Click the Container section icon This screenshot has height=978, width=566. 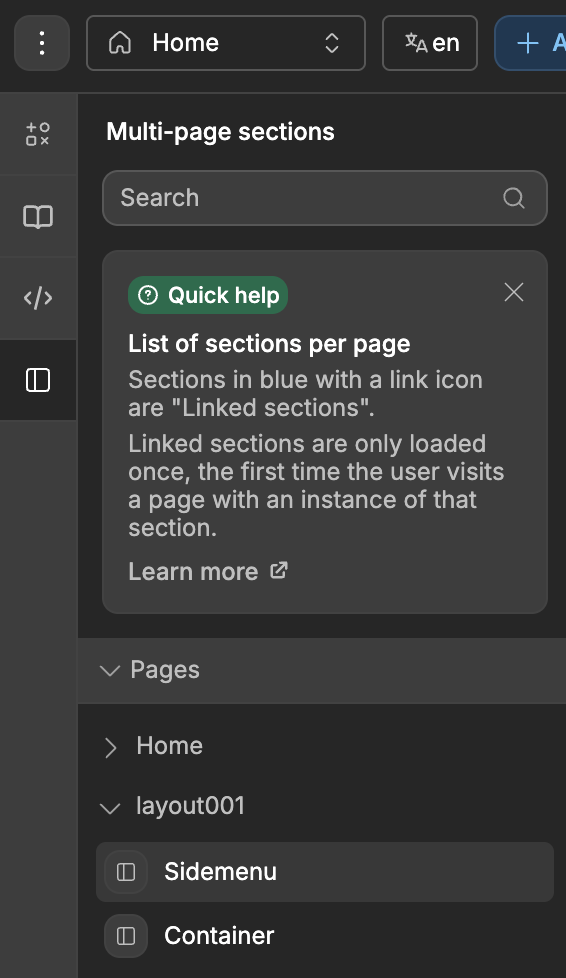tap(126, 936)
